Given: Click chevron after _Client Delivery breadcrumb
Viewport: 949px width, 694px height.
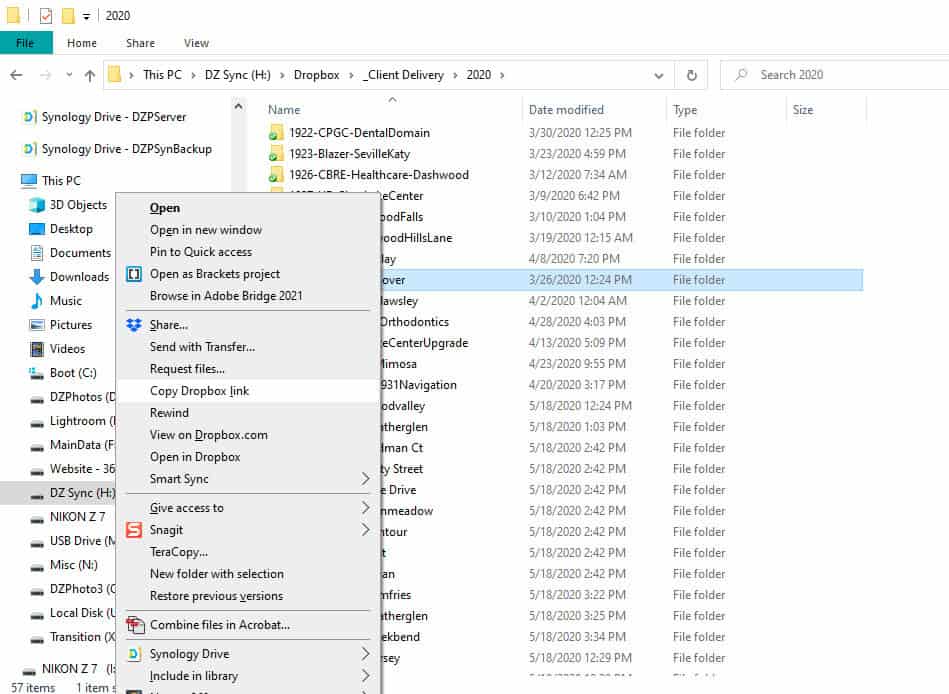Looking at the screenshot, I should tap(455, 75).
